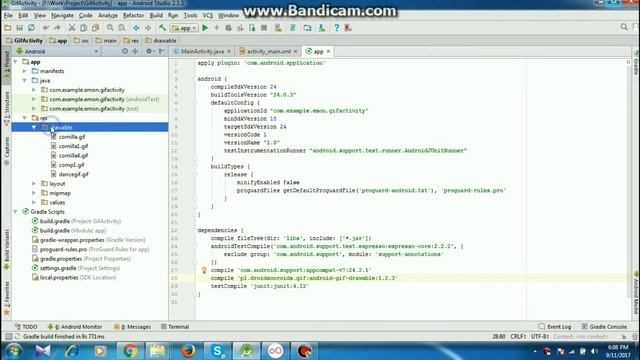Click the UTF-8 encoding in status bar
Screen dimensions: 640x360
(x=540, y=336)
